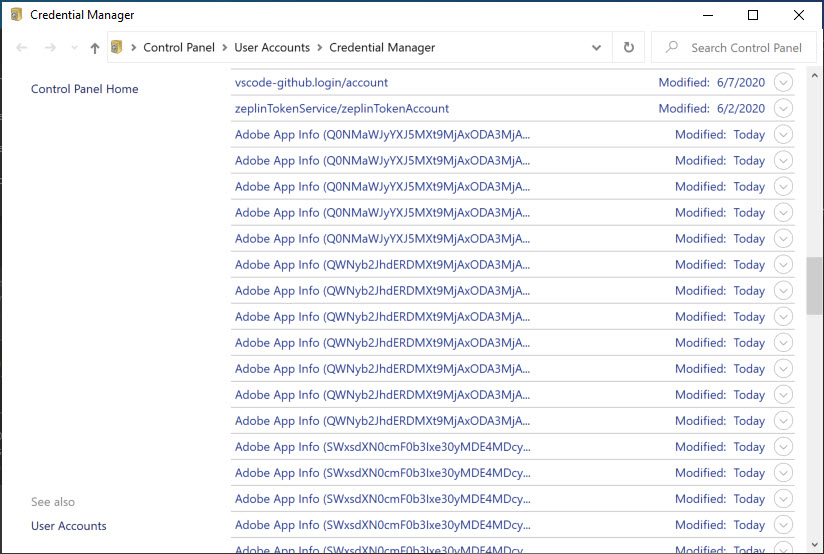
Task: Expand details for vscode-github.login/account entry
Action: tap(783, 83)
